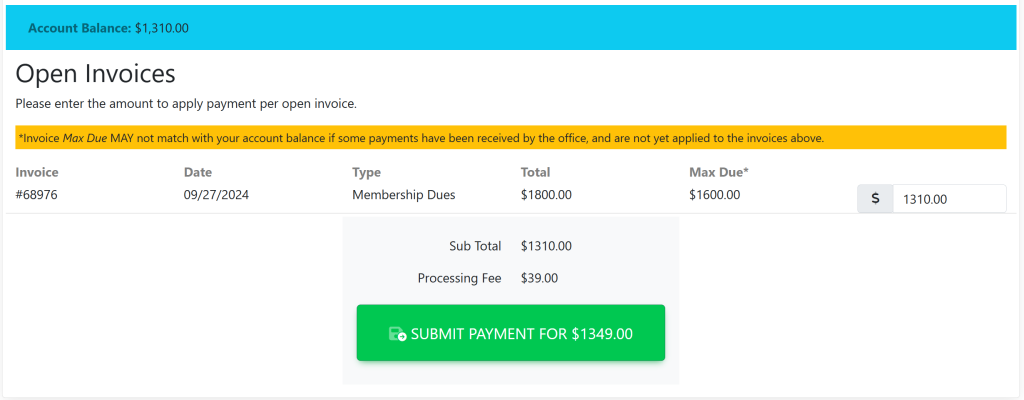The image size is (1024, 400).
Task: Click the invoice date 09/27/2024
Action: click(216, 195)
